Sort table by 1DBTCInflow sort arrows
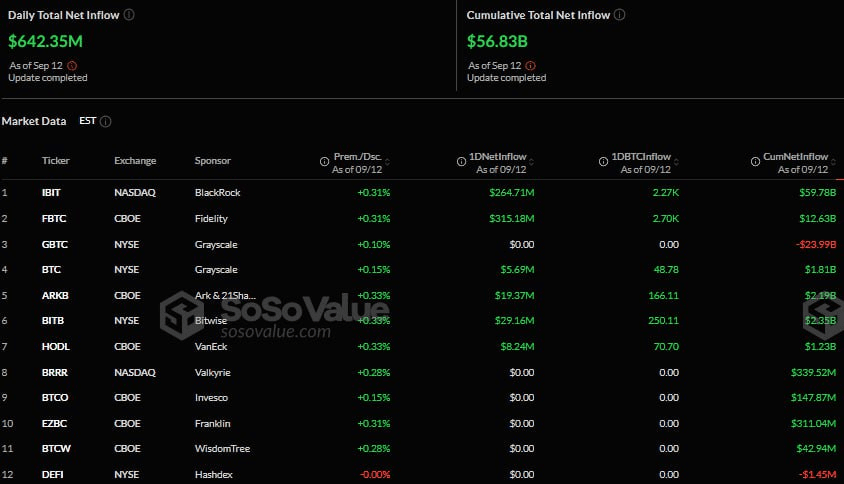 coord(676,162)
